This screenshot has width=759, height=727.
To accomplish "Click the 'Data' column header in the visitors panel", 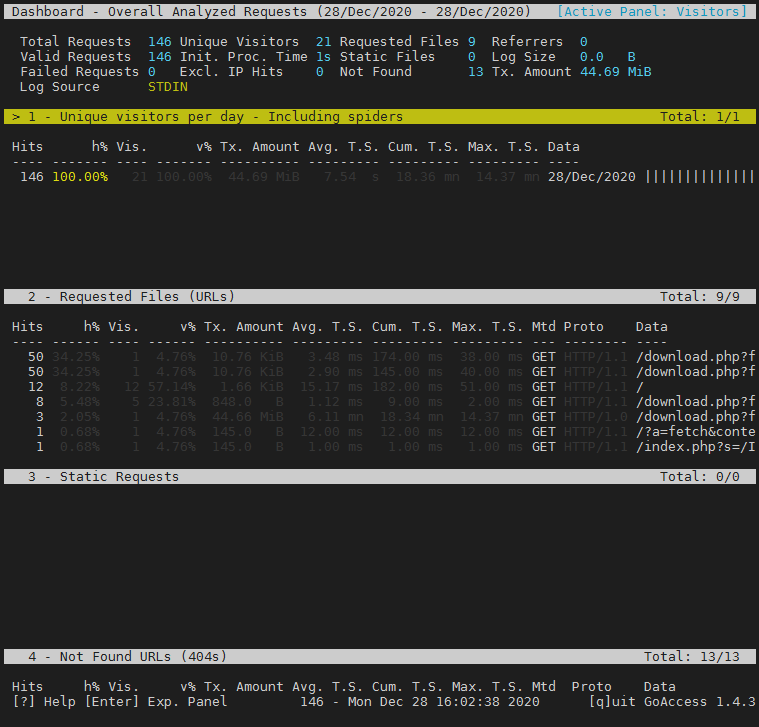I will [x=563, y=147].
